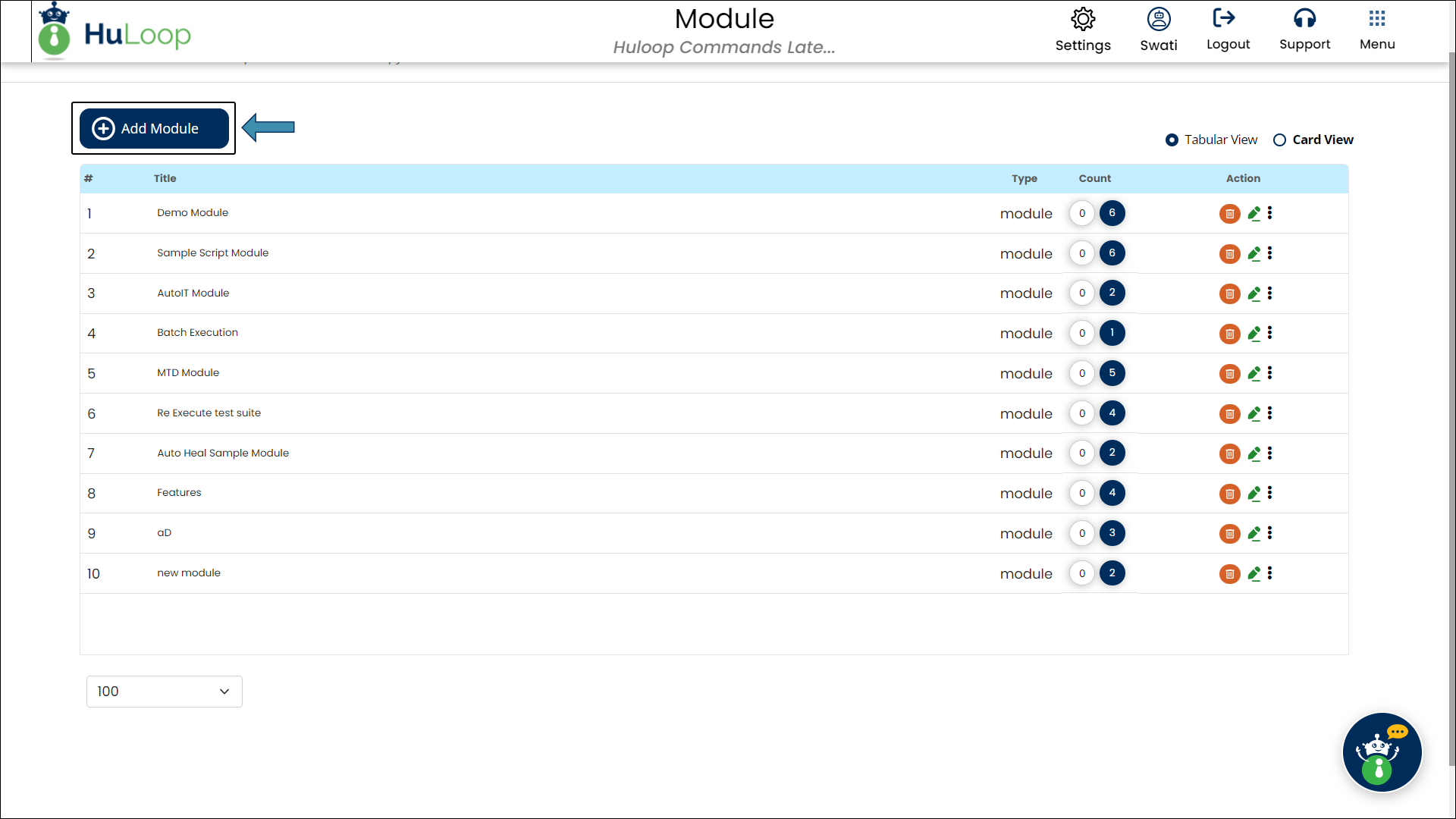The height and width of the screenshot is (819, 1456).
Task: Delete the Auto Heal Sample Module row
Action: coord(1229,453)
